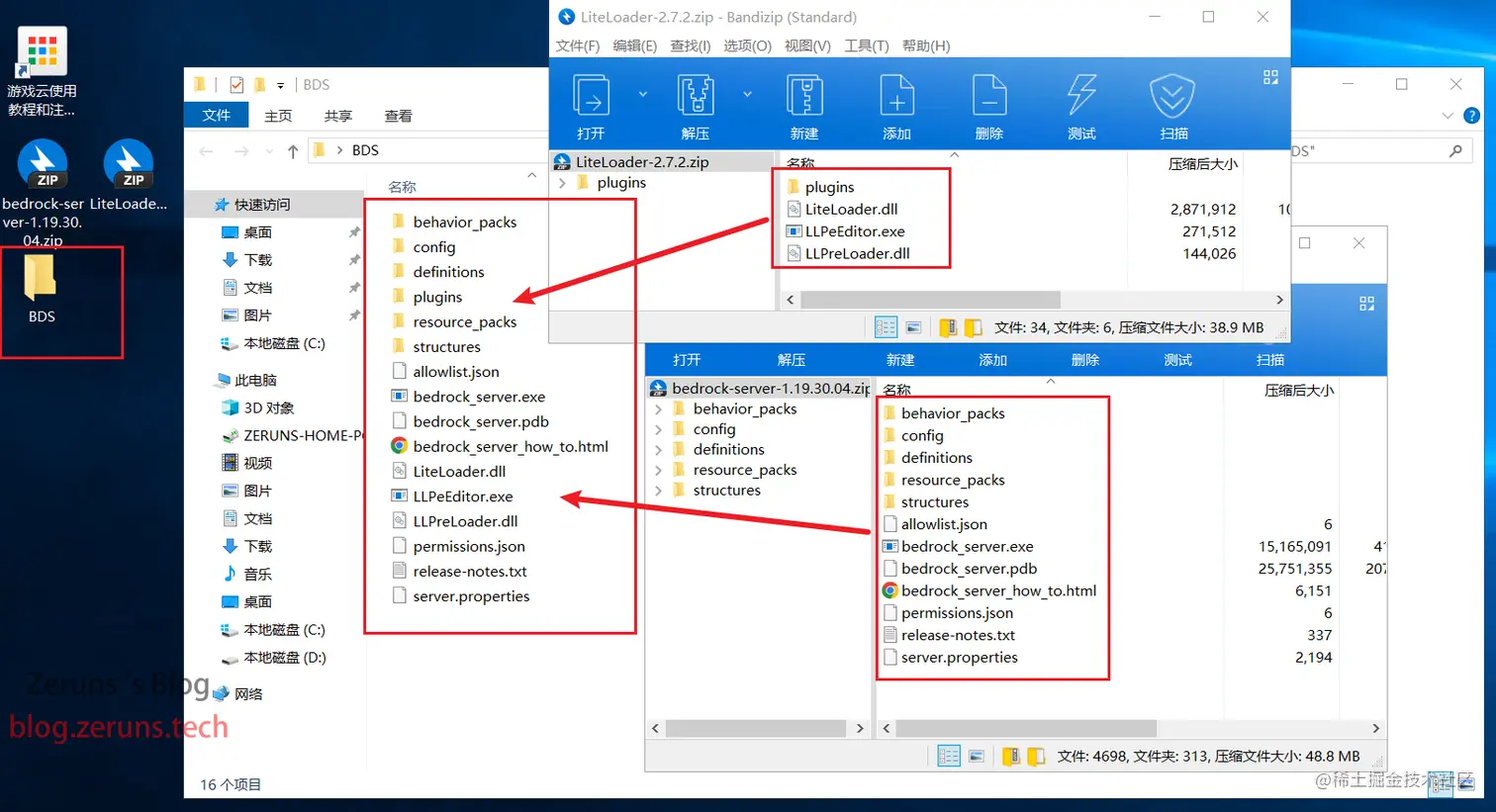The image size is (1496, 812).
Task: Click the BDS address bar path
Action: click(365, 150)
